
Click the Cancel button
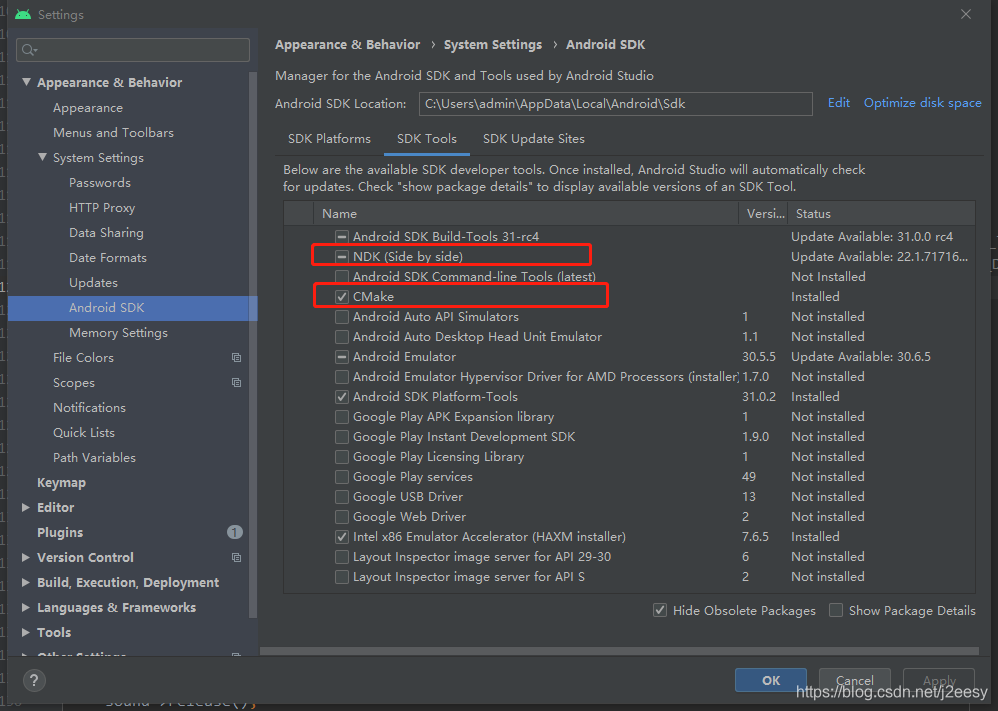[x=854, y=680]
